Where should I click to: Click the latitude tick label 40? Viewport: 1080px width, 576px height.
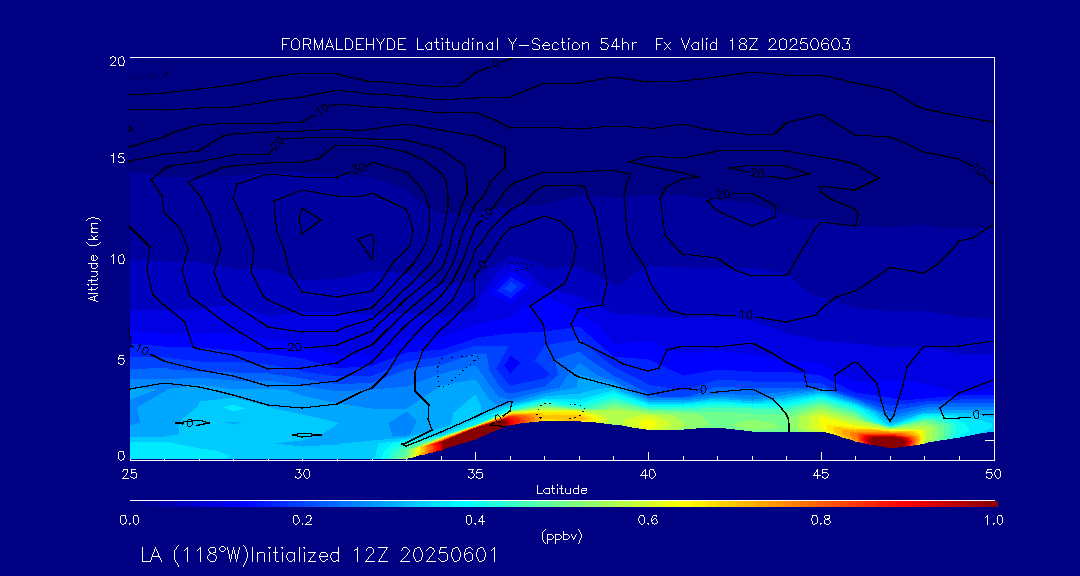[x=648, y=474]
